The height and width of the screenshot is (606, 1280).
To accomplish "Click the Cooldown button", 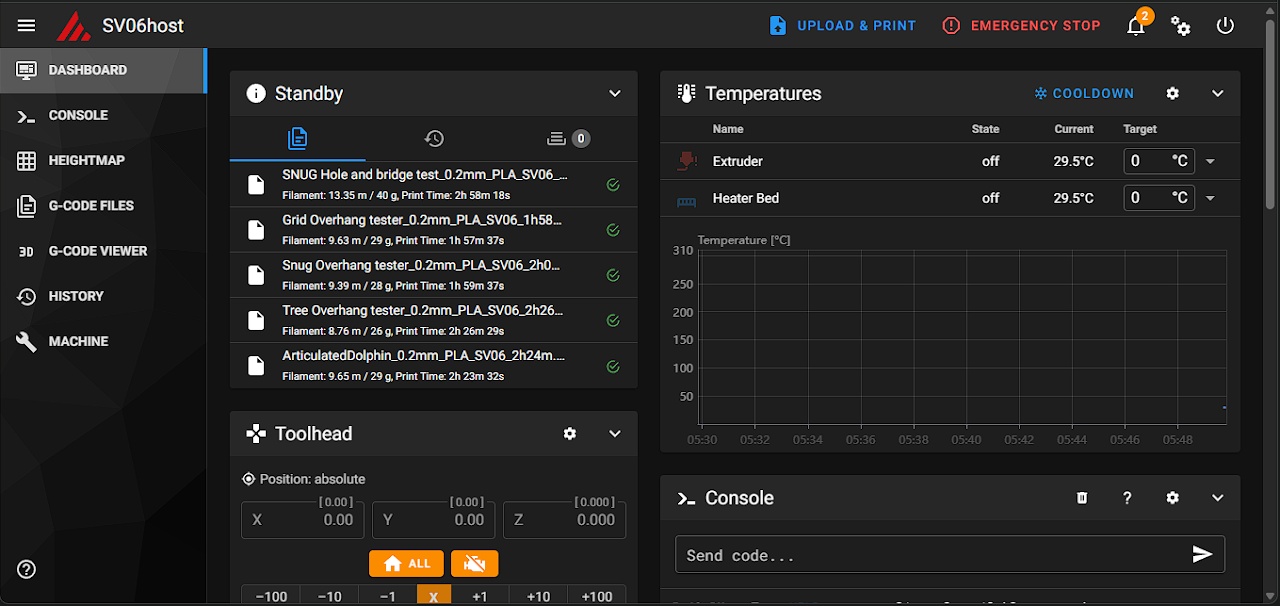I will point(1084,93).
